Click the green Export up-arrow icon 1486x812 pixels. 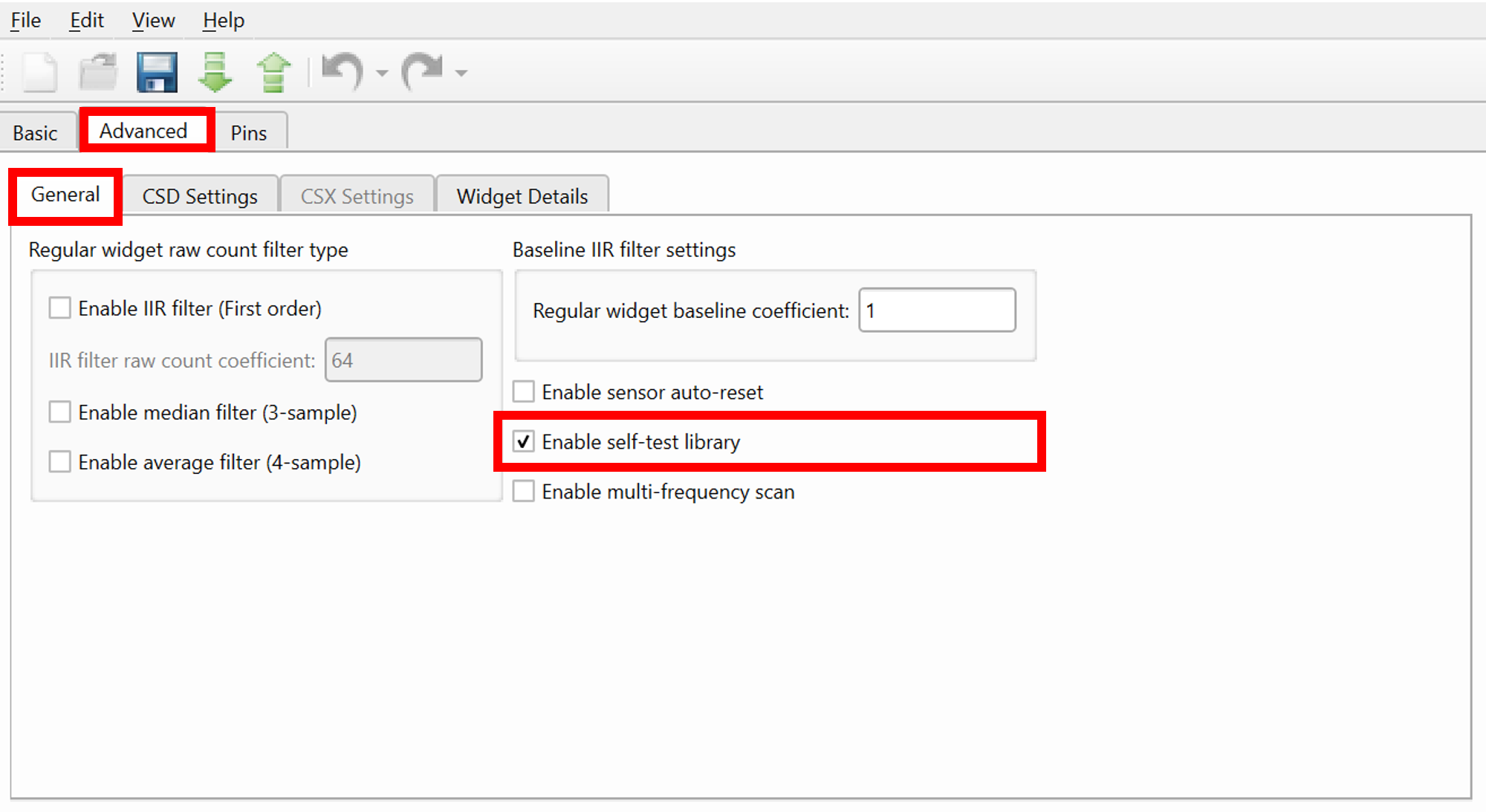(273, 72)
